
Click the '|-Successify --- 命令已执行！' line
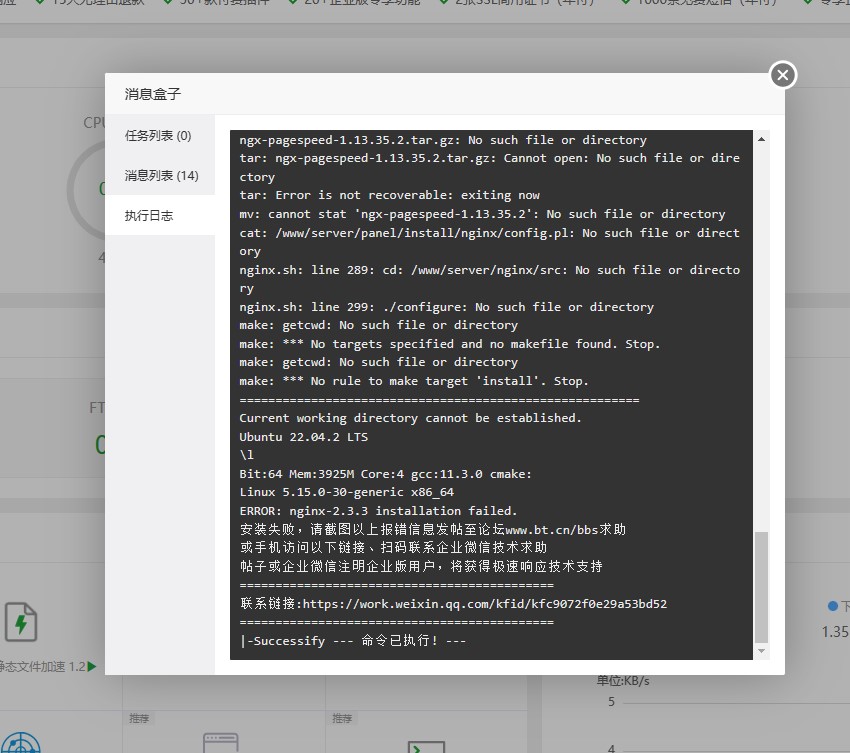coord(352,641)
